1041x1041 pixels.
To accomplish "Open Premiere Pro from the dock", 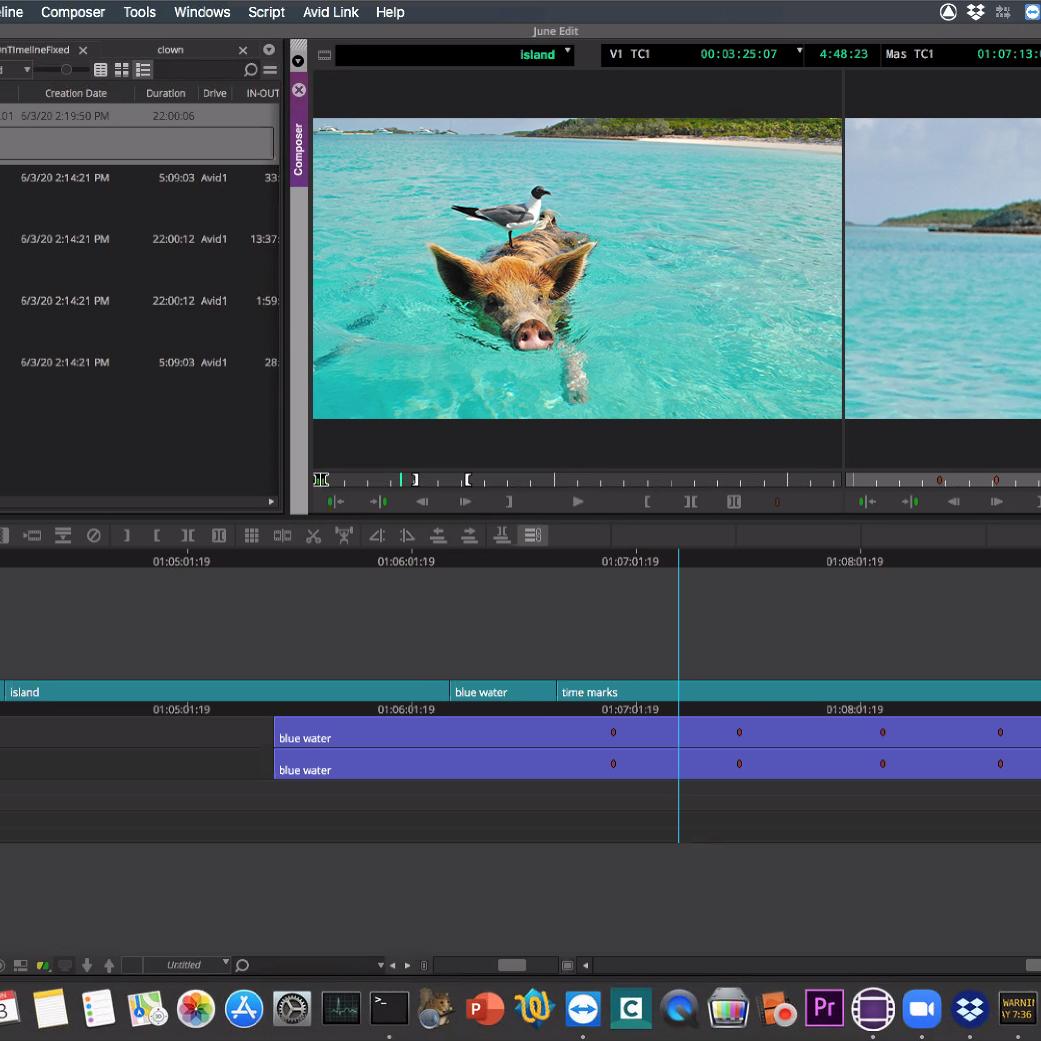I will point(825,1008).
